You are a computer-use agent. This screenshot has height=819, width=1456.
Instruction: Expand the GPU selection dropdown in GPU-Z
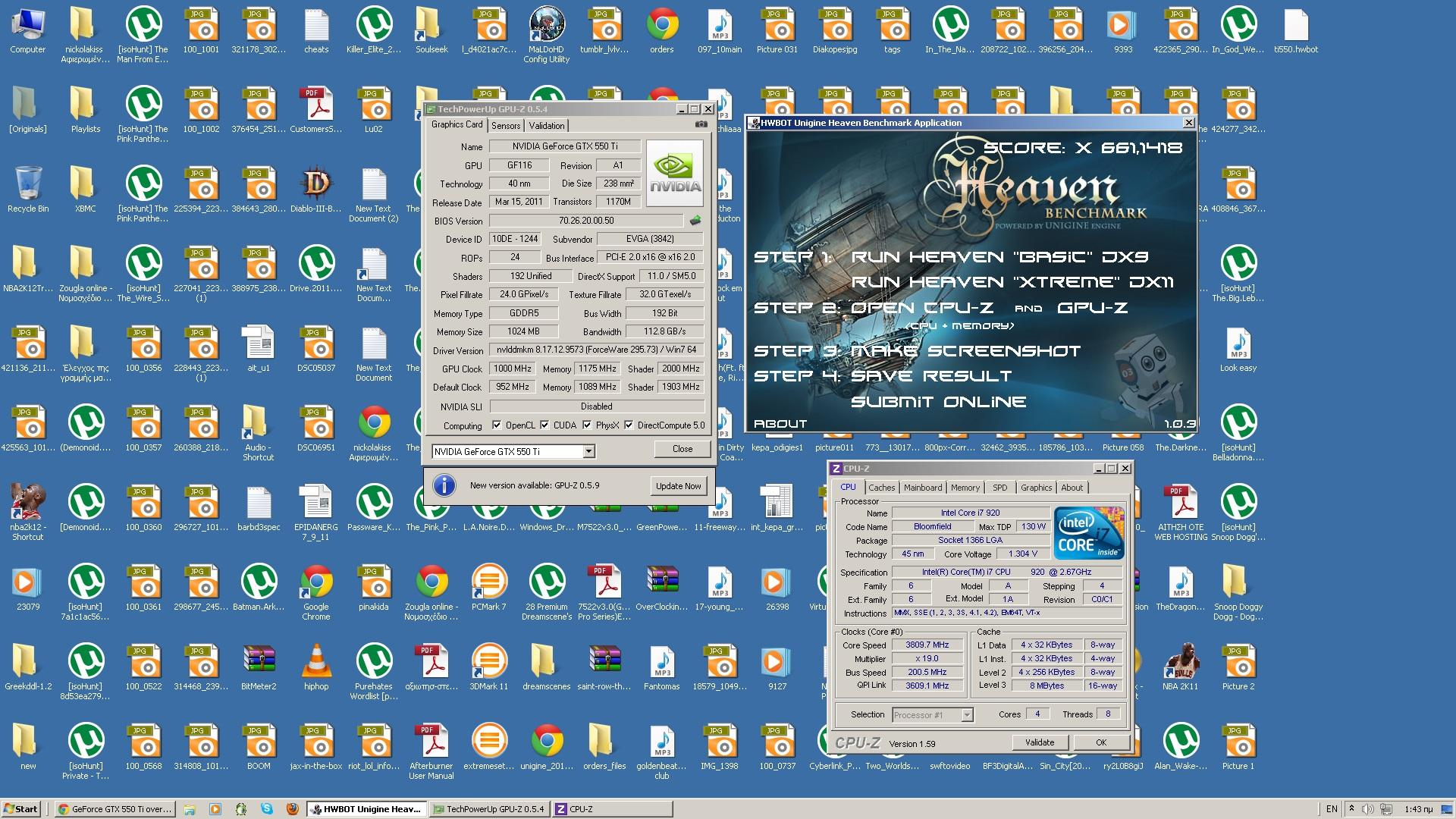(x=588, y=451)
